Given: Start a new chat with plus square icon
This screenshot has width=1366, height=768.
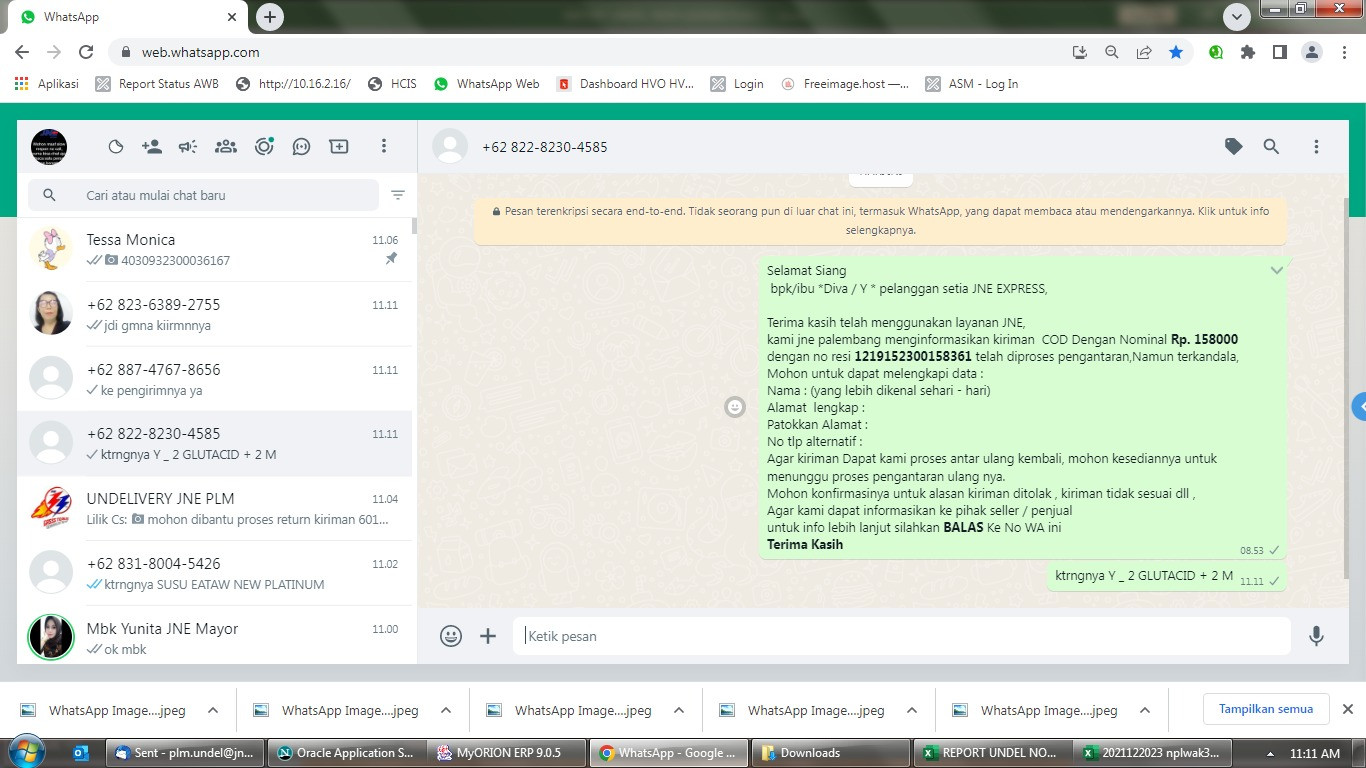Looking at the screenshot, I should tap(339, 147).
